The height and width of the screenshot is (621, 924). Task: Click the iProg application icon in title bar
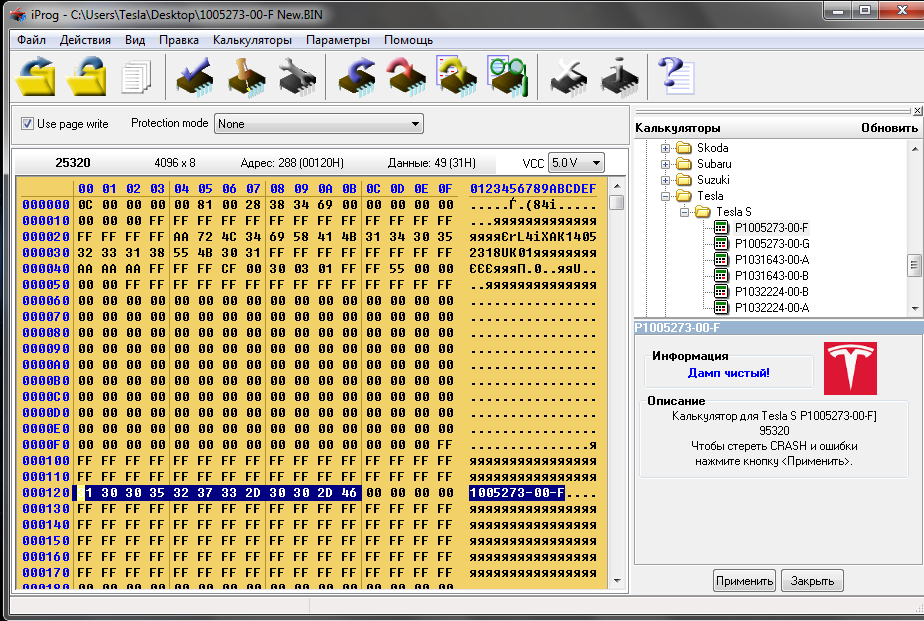(x=18, y=14)
